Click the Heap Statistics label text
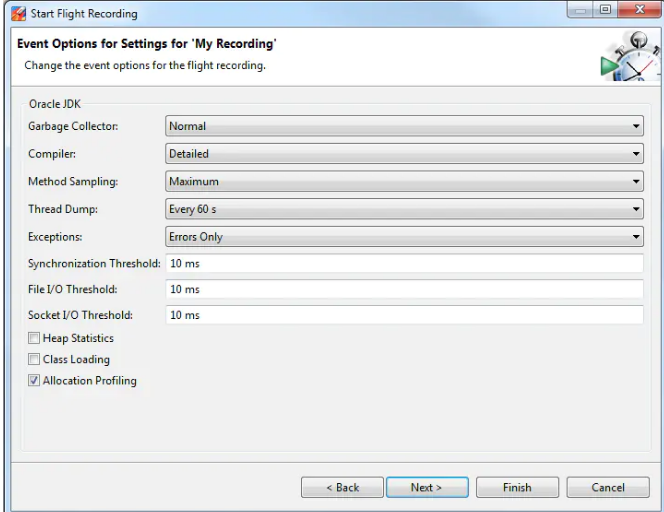 click(78, 338)
